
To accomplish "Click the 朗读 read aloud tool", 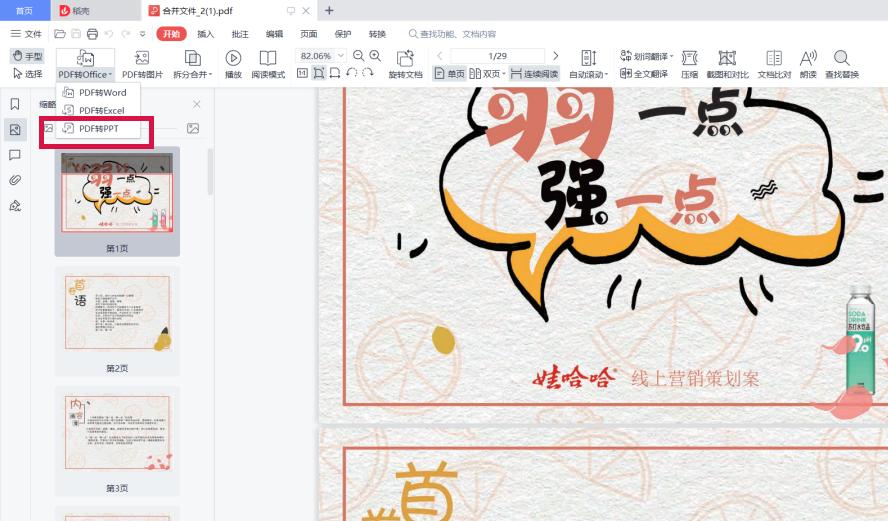I will coord(808,64).
